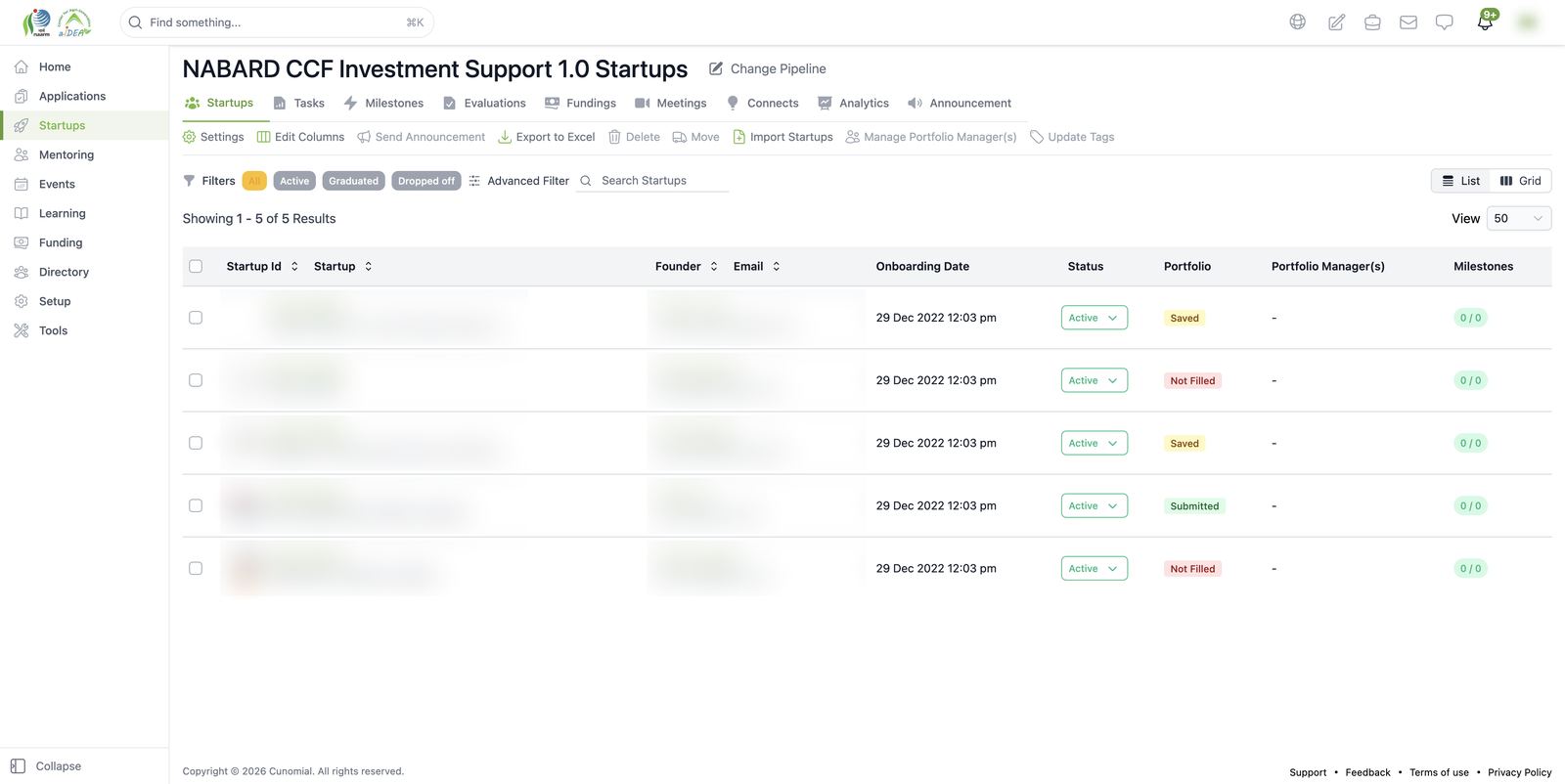1565x784 pixels.
Task: Click the globe icon in top bar
Action: pos(1297,22)
